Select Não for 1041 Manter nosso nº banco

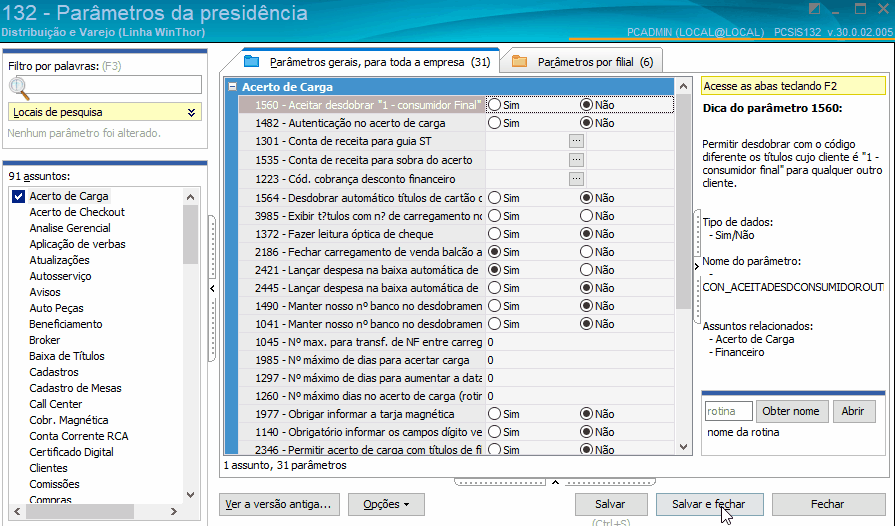coord(586,324)
